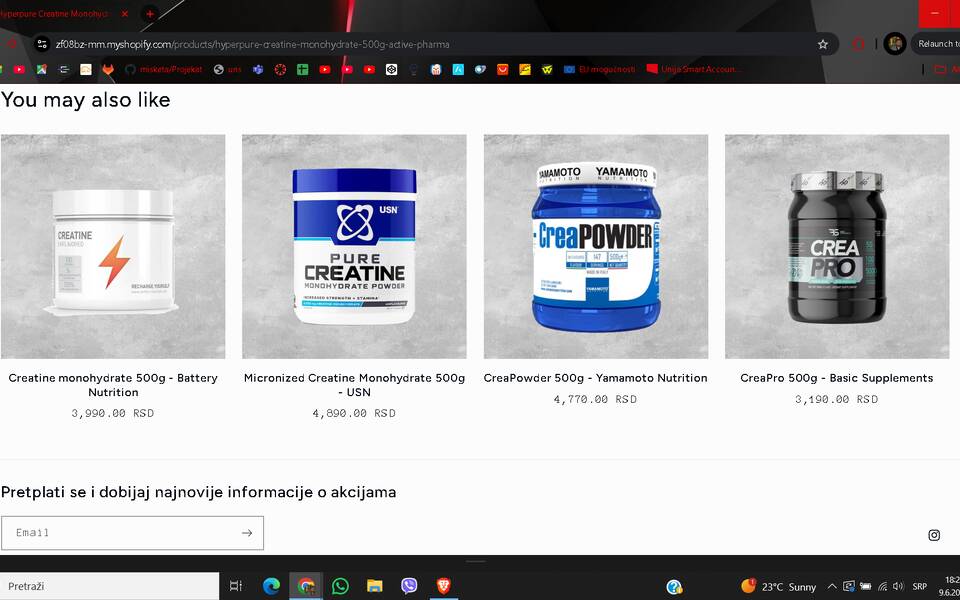Open WhatsApp from the taskbar
The image size is (960, 600).
click(340, 586)
